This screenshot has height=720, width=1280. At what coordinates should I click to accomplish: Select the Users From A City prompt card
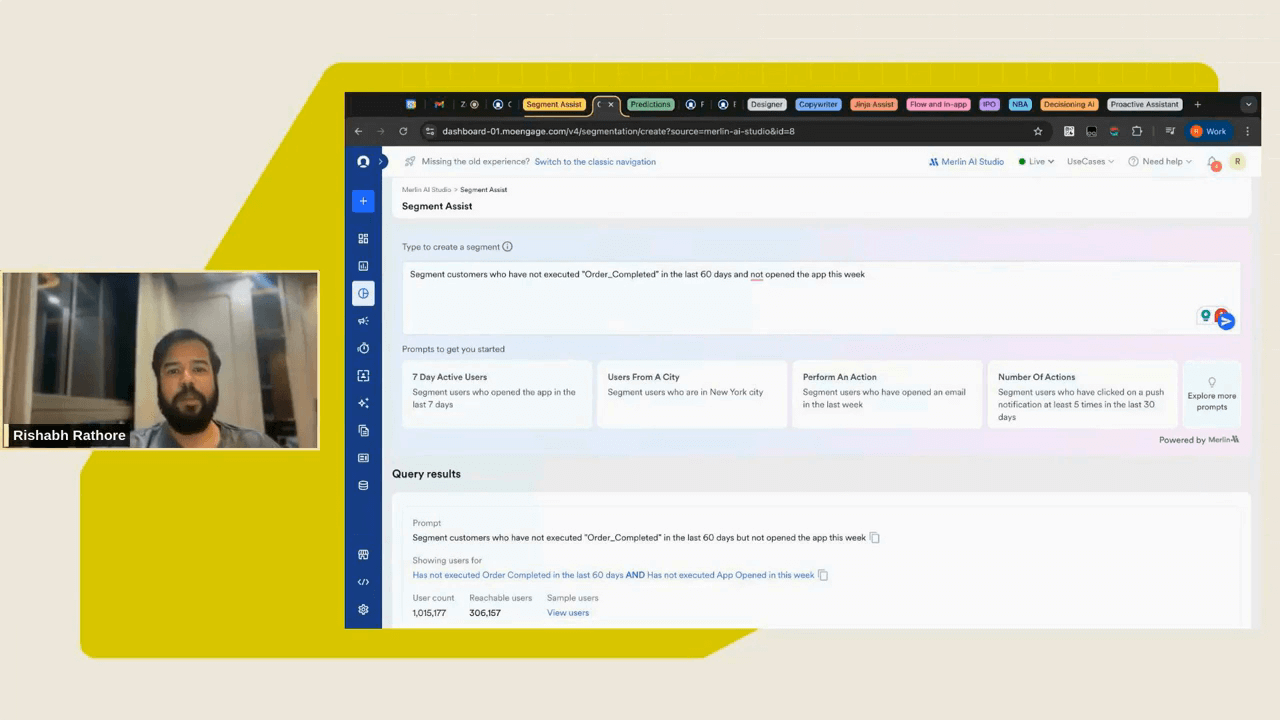pos(692,394)
